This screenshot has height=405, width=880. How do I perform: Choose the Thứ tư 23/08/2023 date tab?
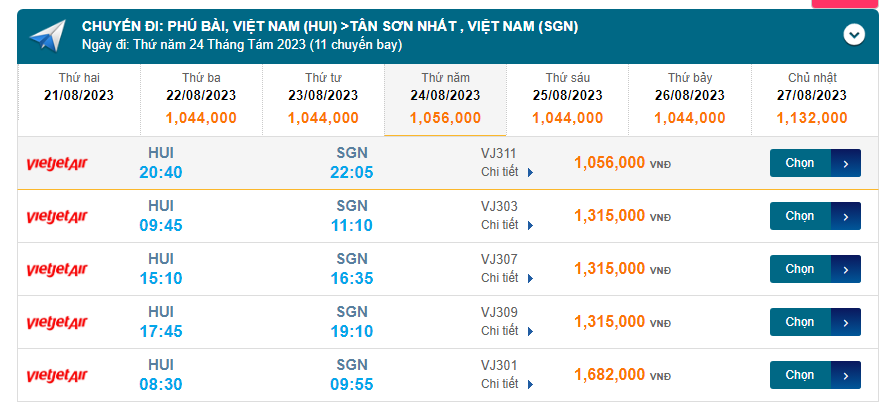(x=323, y=98)
